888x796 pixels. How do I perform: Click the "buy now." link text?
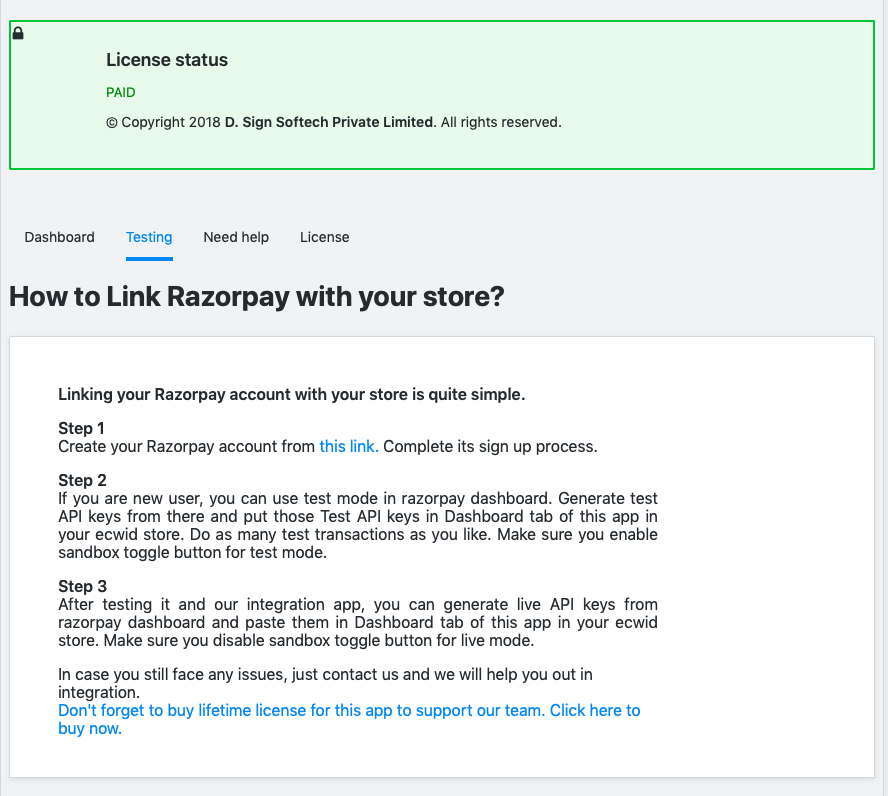(x=90, y=728)
